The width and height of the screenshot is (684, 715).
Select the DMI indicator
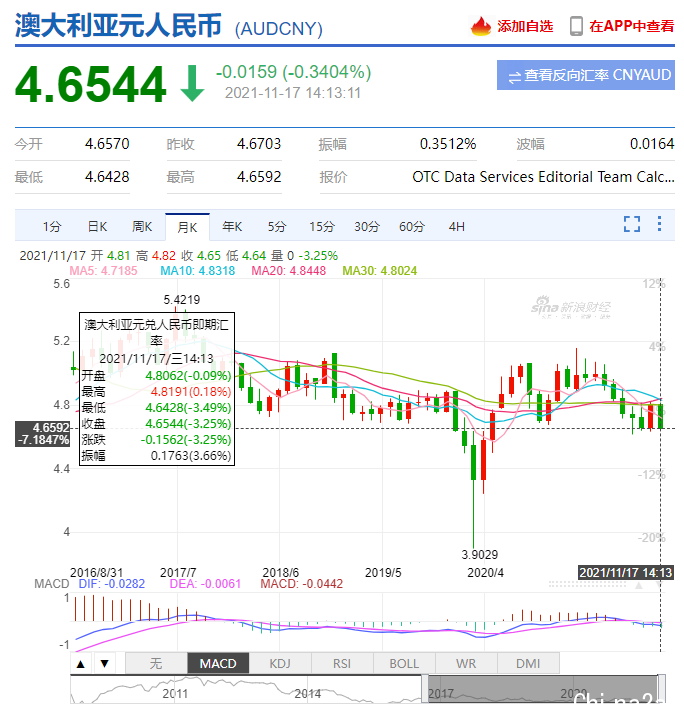(528, 663)
